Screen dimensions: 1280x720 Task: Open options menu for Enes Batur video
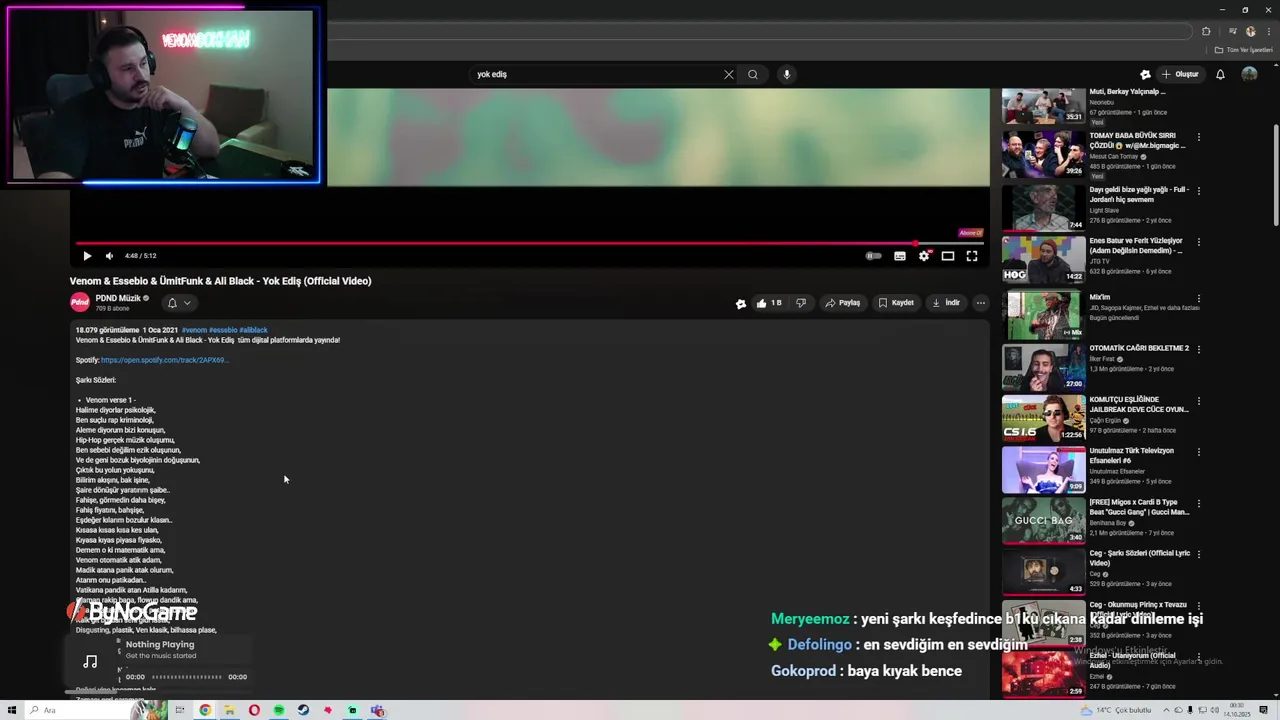tap(1198, 242)
